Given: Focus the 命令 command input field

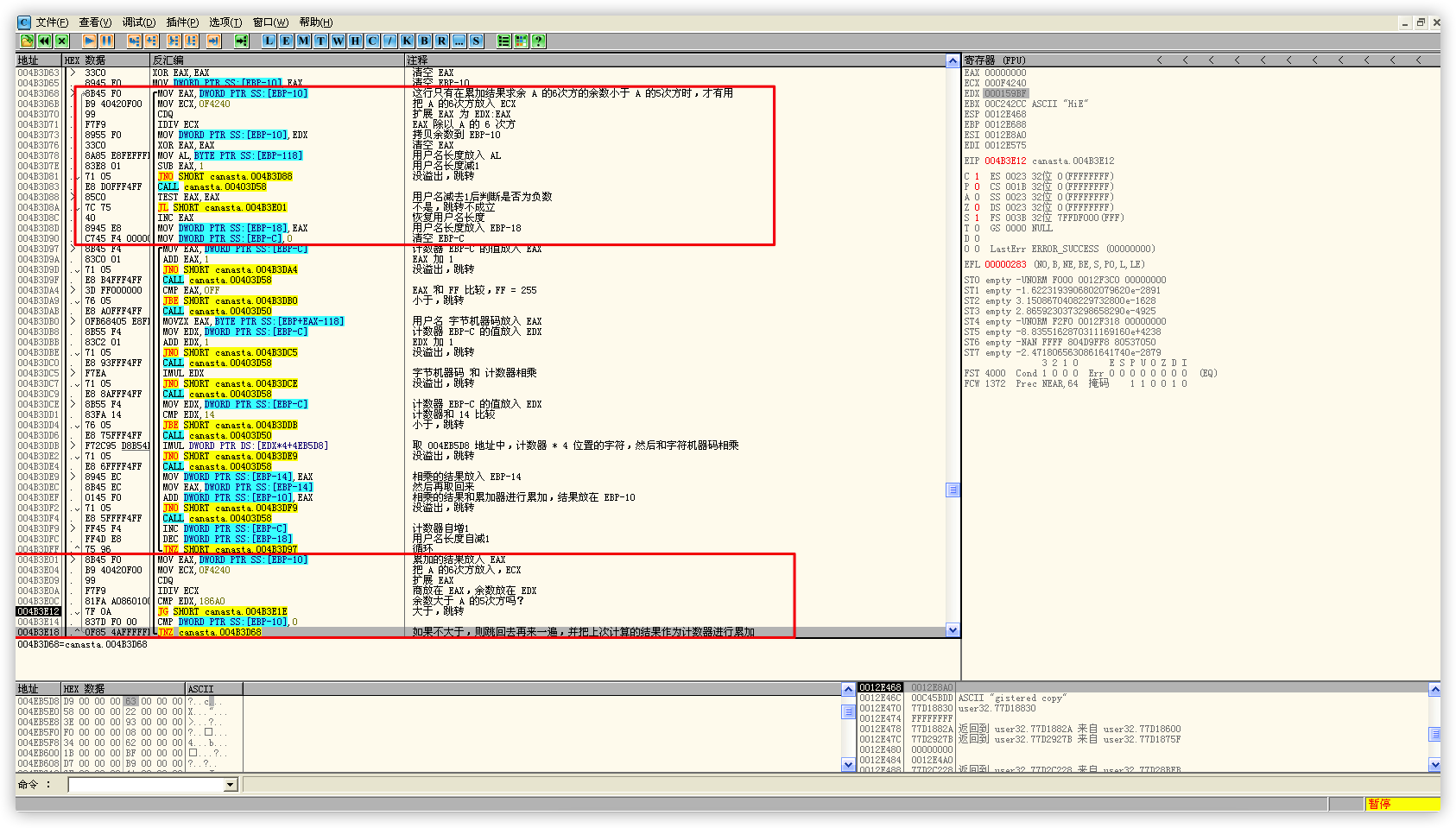Looking at the screenshot, I should point(145,785).
